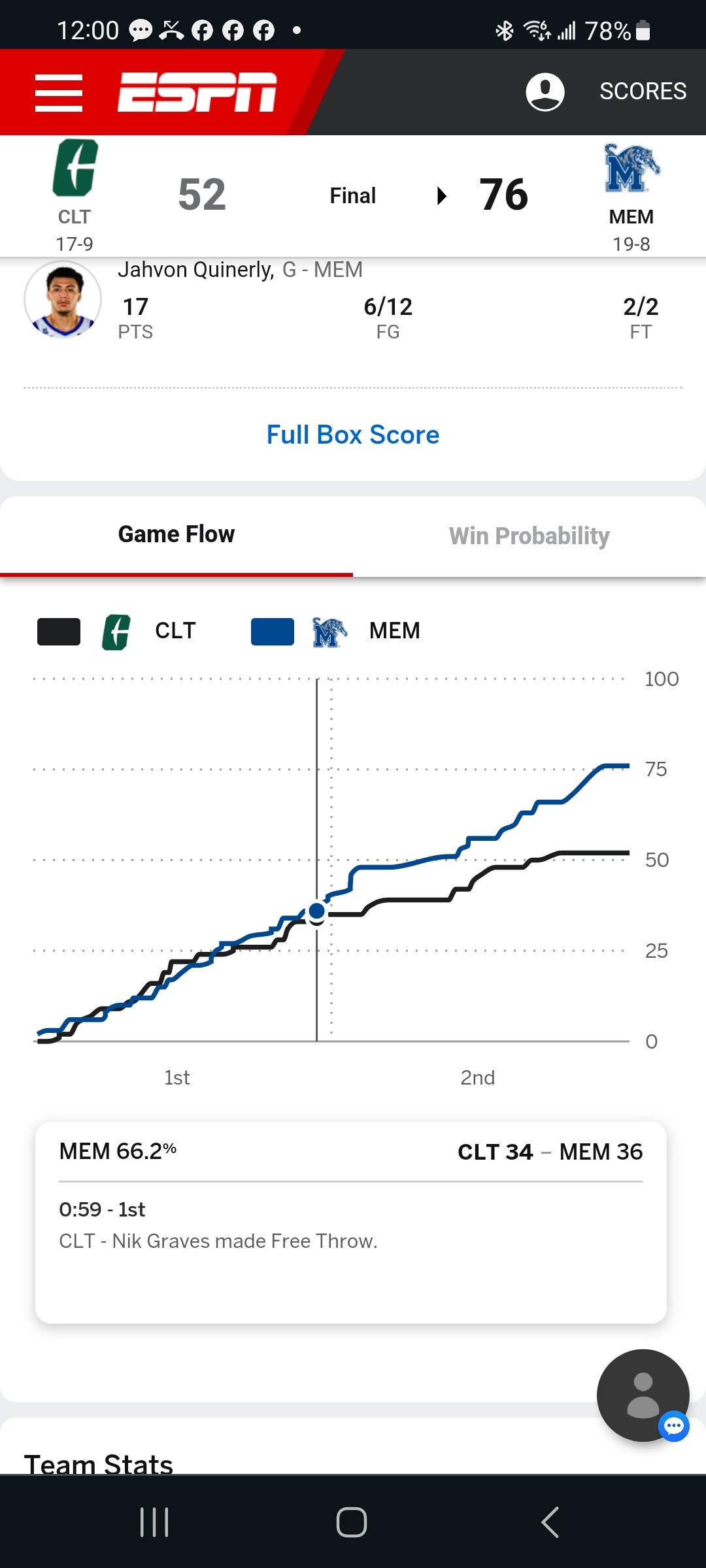Tap the ESPN logo
706x1568 pixels.
197,92
